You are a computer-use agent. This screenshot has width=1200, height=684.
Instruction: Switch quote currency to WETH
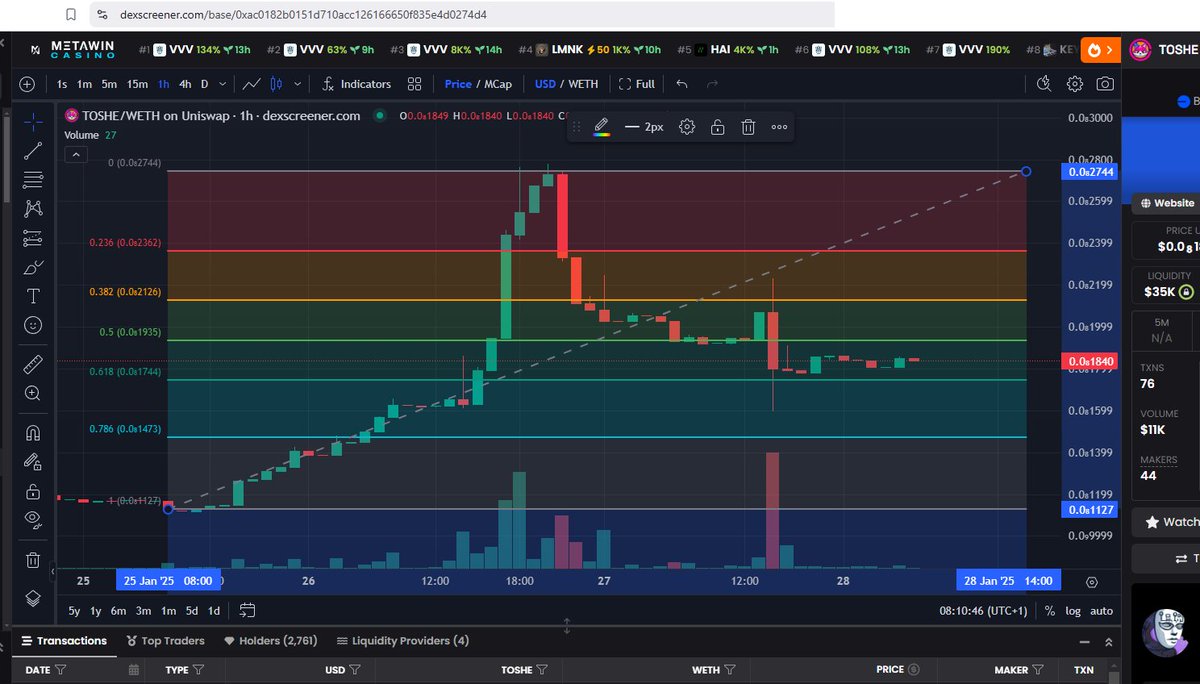[583, 84]
